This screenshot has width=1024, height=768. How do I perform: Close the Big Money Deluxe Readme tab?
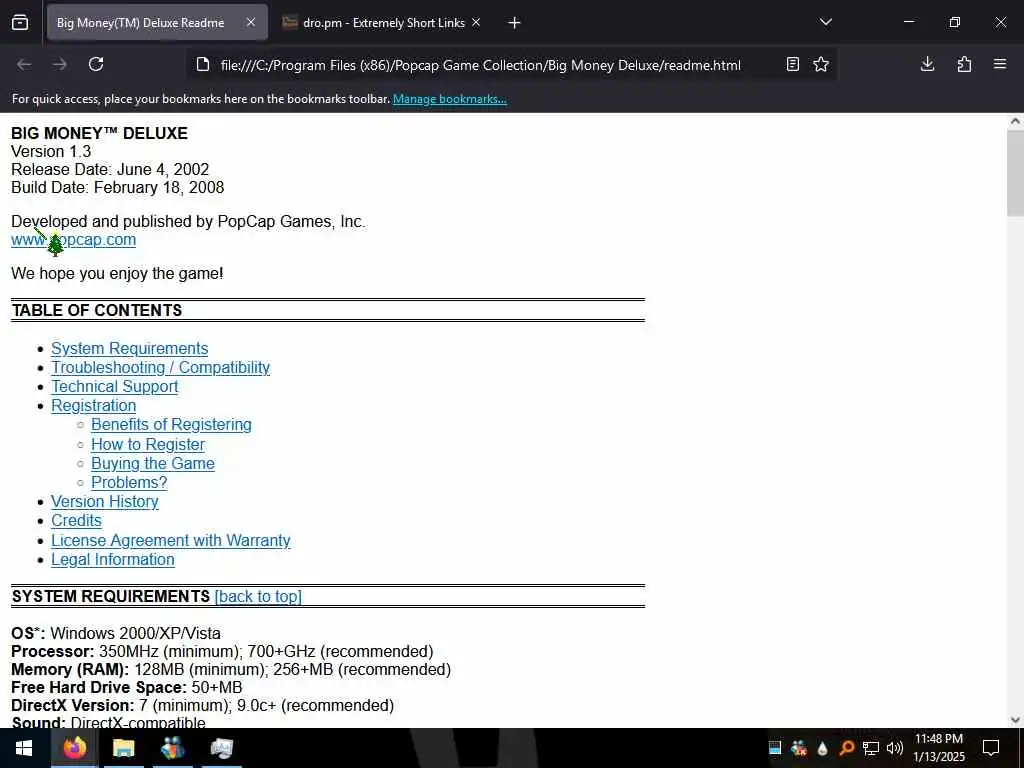(251, 23)
